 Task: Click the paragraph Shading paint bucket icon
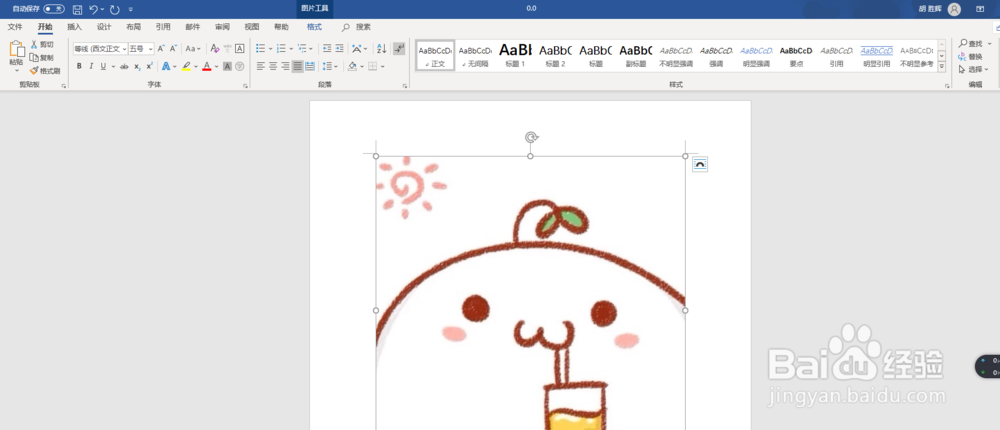tap(352, 66)
